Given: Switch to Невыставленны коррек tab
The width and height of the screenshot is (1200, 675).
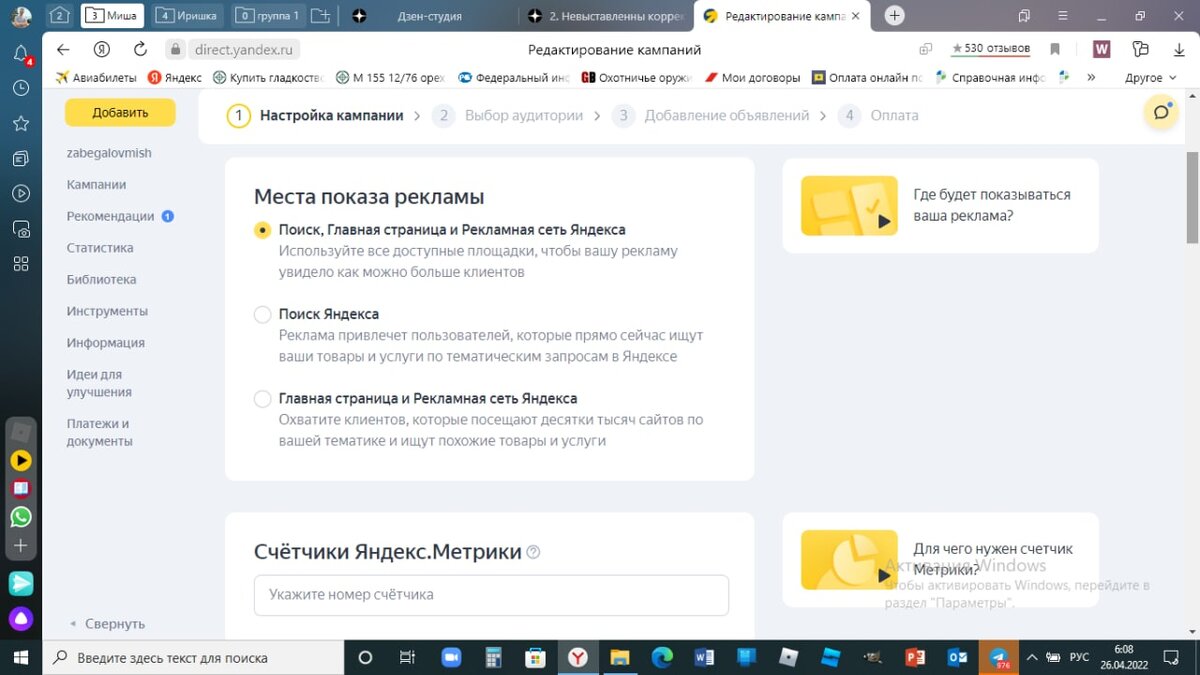Looking at the screenshot, I should 608,16.
